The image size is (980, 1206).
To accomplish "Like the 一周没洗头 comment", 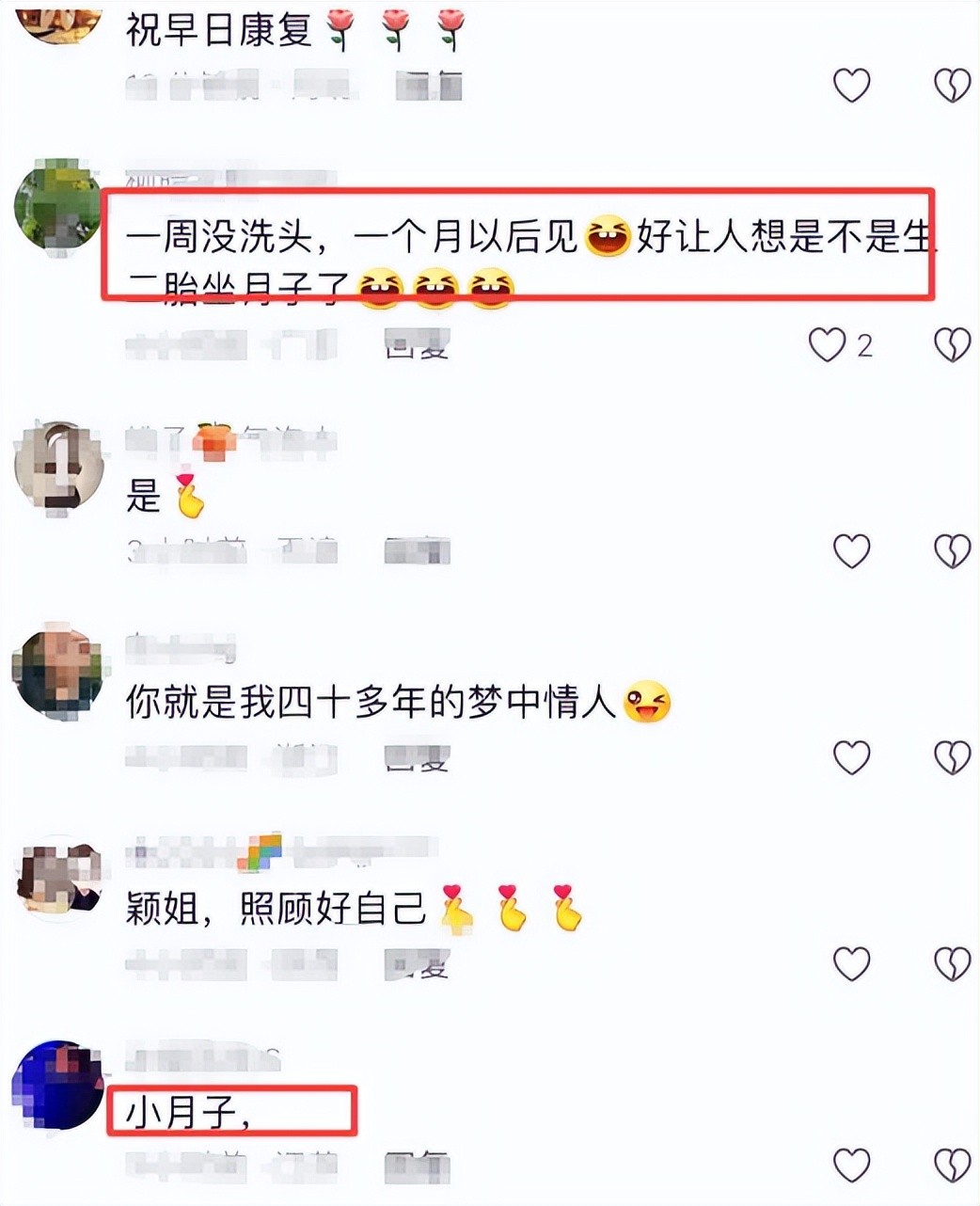I will pyautogui.click(x=828, y=345).
